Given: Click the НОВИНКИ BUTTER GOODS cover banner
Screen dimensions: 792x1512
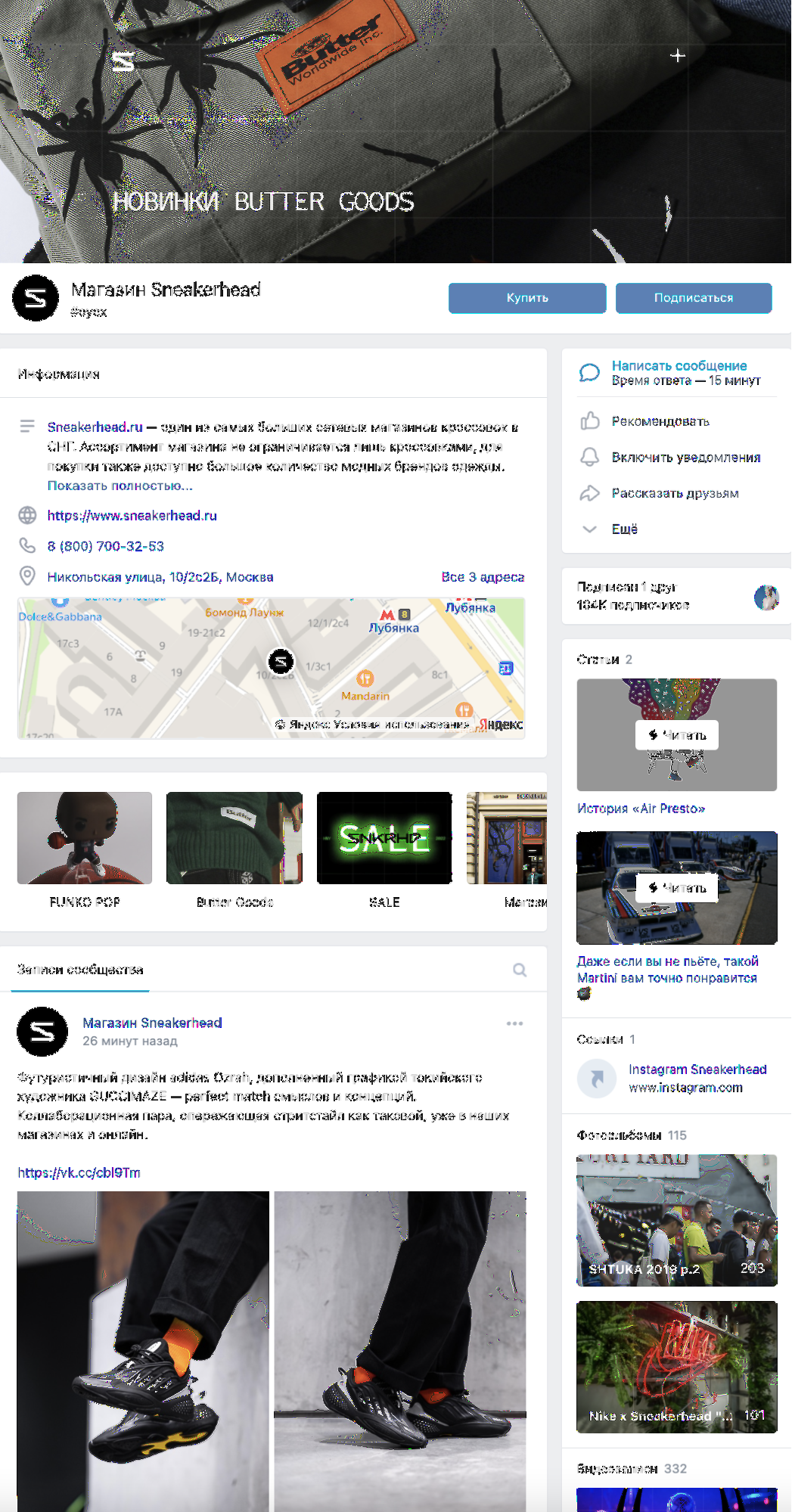Looking at the screenshot, I should click(396, 132).
